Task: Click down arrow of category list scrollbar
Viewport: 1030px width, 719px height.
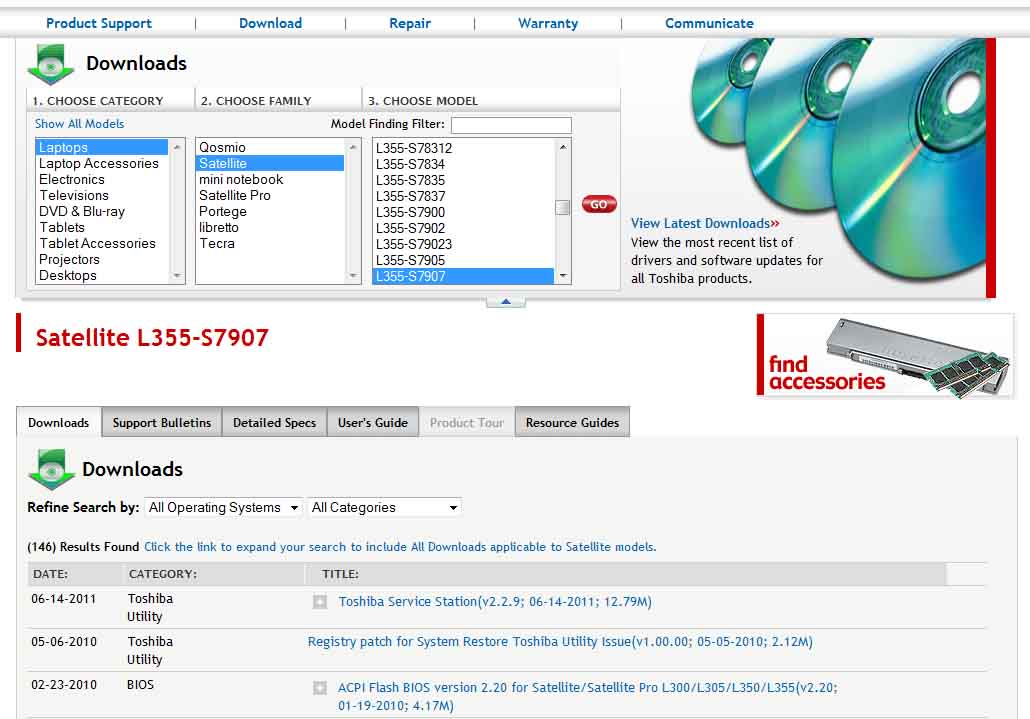Action: click(177, 276)
